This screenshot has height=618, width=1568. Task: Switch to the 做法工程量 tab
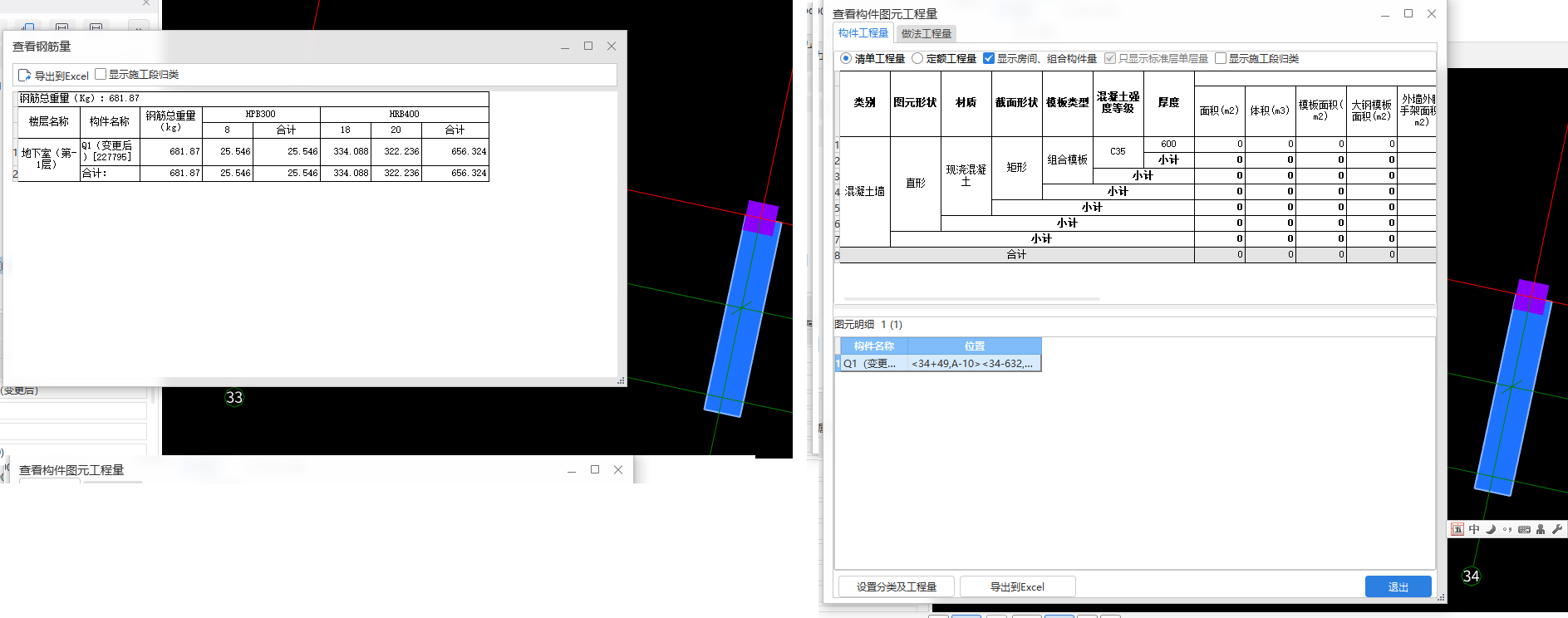[927, 34]
